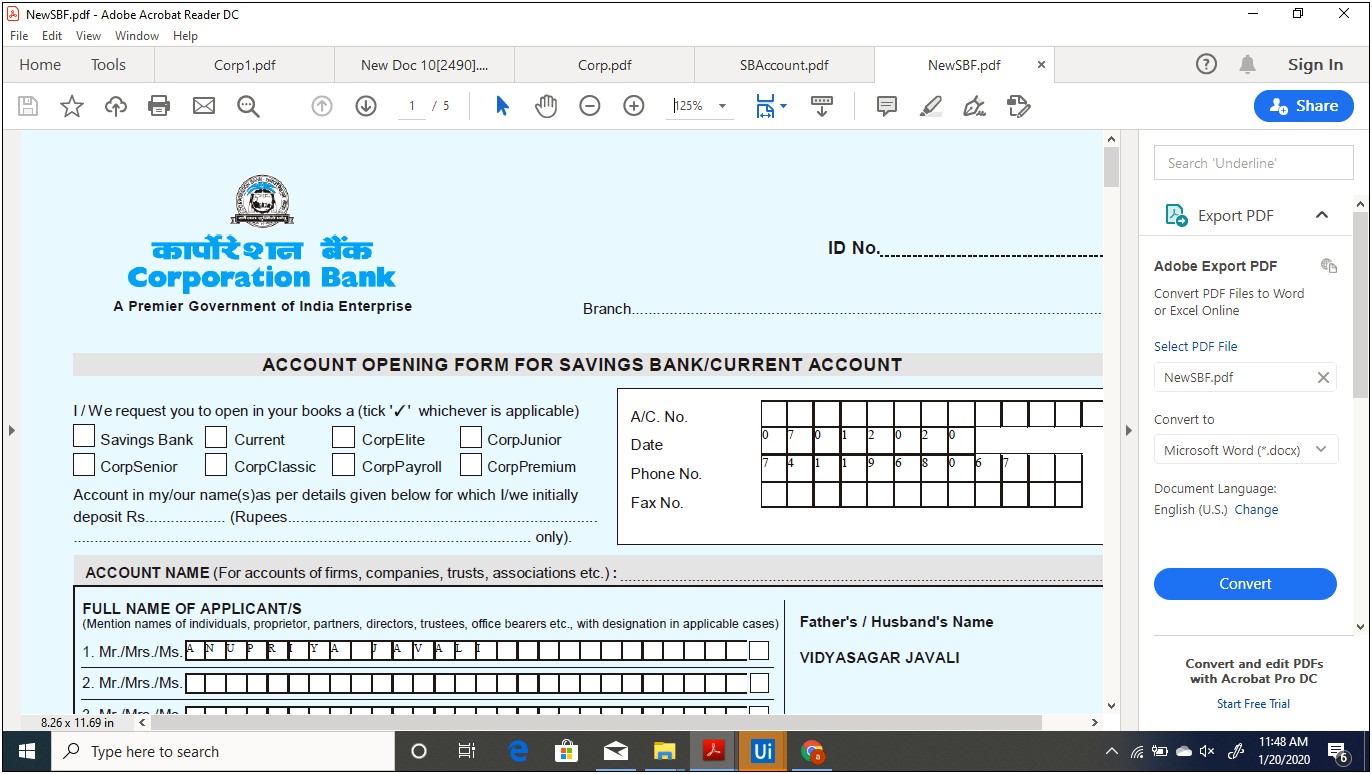Tick the box after applicant 1 name
This screenshot has width=1372, height=774.
click(x=759, y=651)
